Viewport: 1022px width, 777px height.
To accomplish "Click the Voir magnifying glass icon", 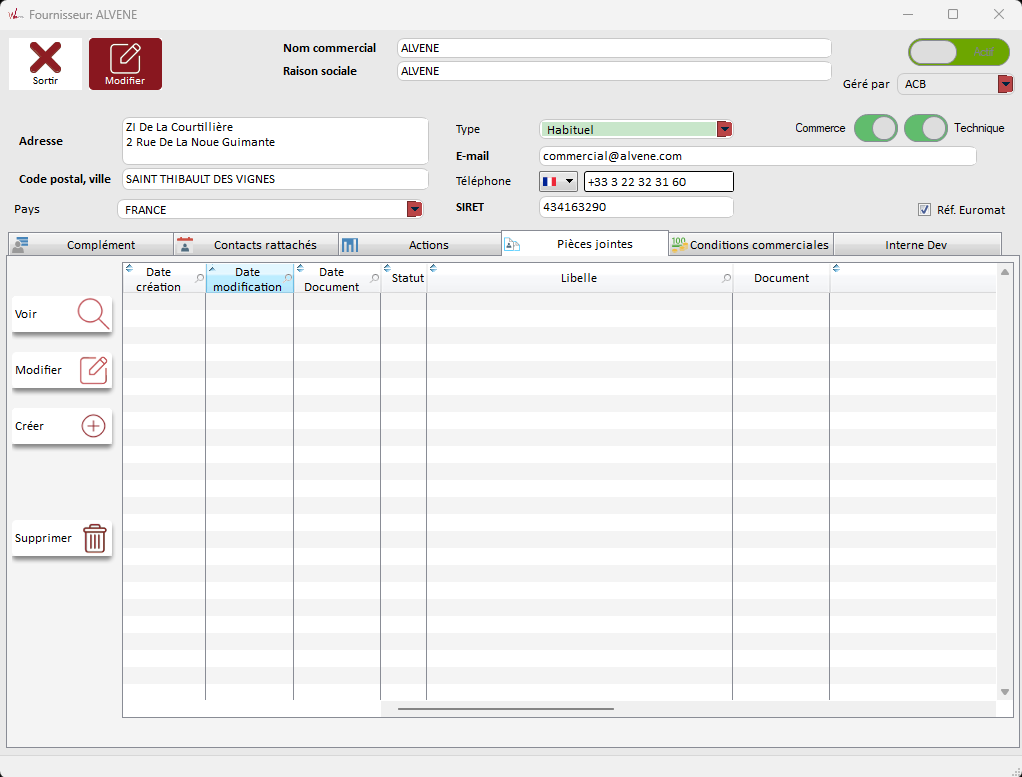I will pyautogui.click(x=93, y=314).
